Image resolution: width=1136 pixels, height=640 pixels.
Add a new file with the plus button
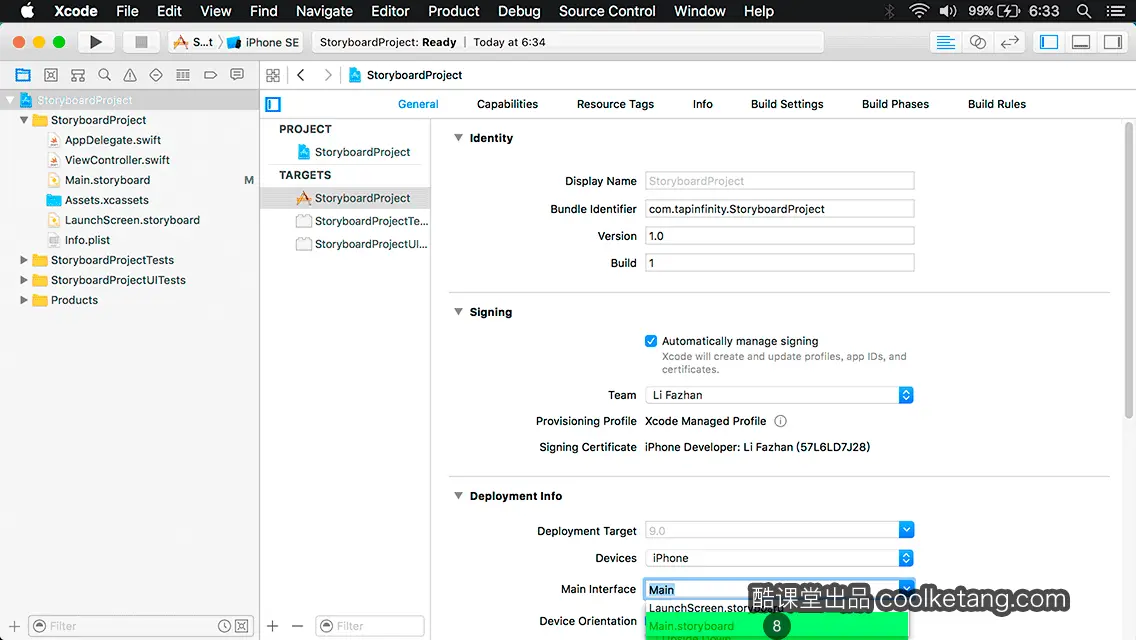14,626
